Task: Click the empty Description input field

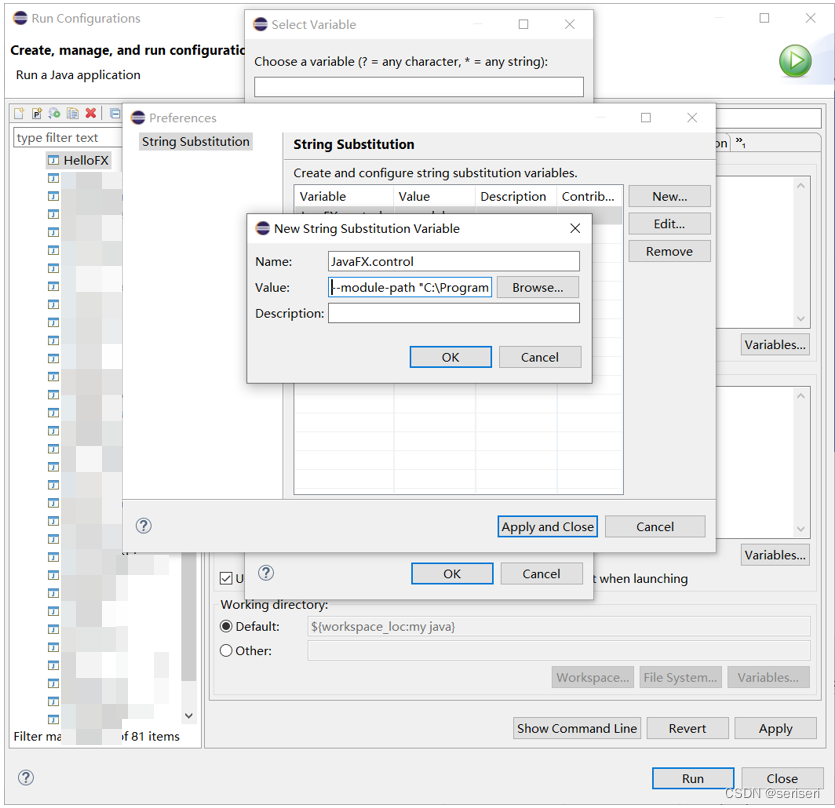Action: pyautogui.click(x=454, y=313)
